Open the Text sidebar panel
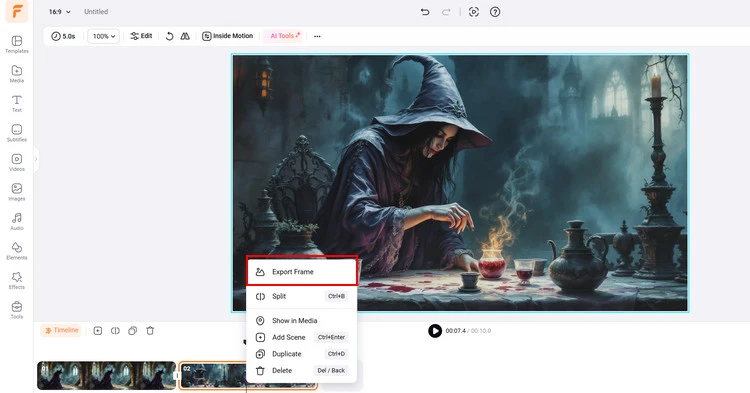750x393 pixels. point(17,103)
